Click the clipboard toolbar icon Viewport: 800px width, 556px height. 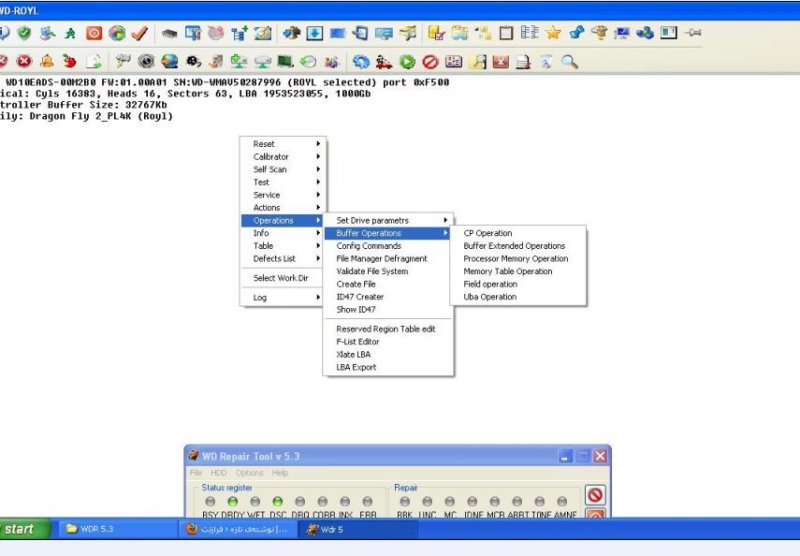coord(506,33)
